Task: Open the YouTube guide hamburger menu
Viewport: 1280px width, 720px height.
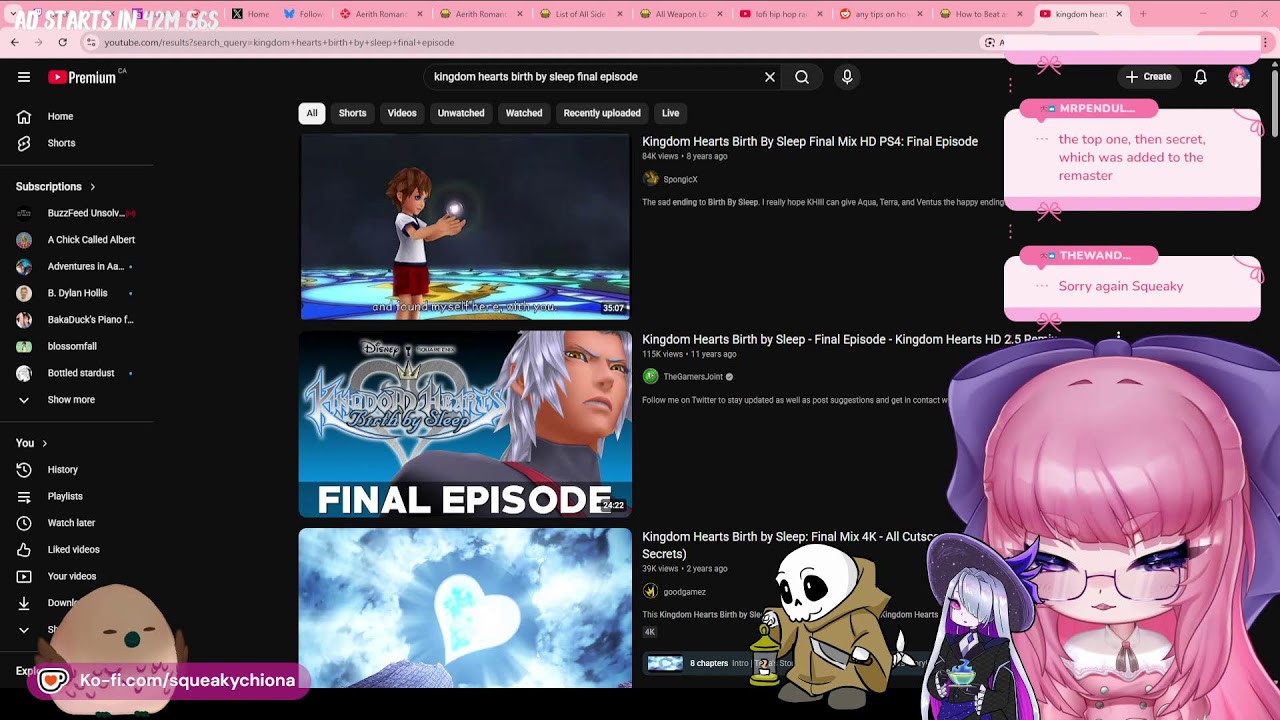Action: pos(24,77)
